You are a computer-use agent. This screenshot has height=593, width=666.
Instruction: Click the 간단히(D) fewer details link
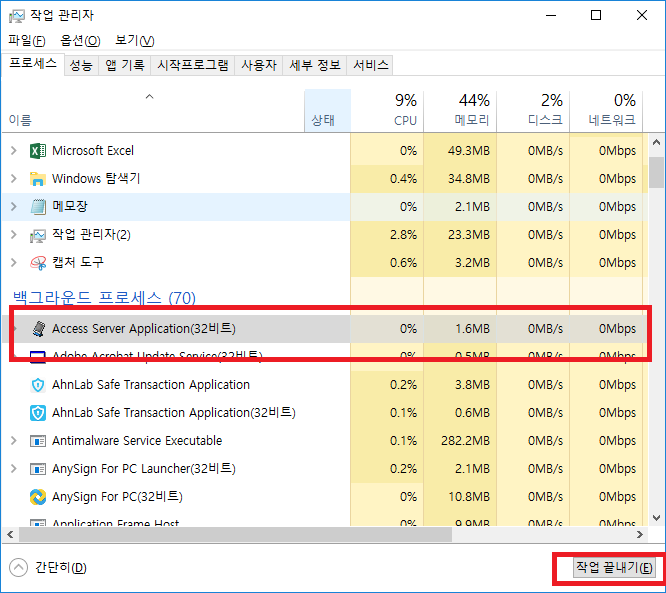click(61, 568)
